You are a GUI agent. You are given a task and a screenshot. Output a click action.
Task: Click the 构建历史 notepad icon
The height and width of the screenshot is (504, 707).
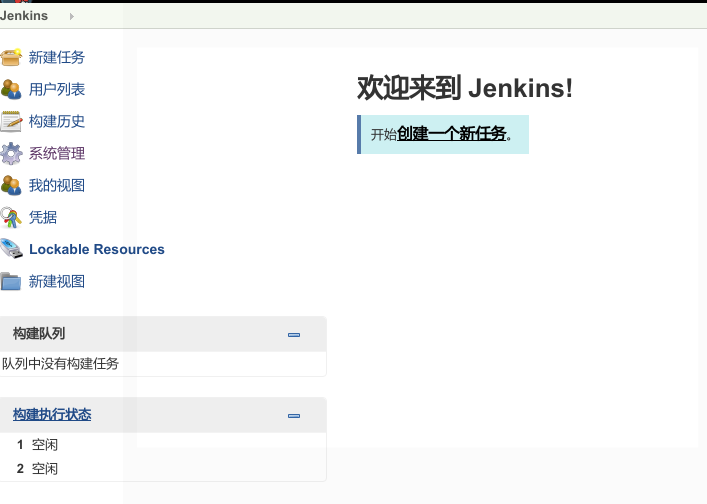pyautogui.click(x=11, y=121)
